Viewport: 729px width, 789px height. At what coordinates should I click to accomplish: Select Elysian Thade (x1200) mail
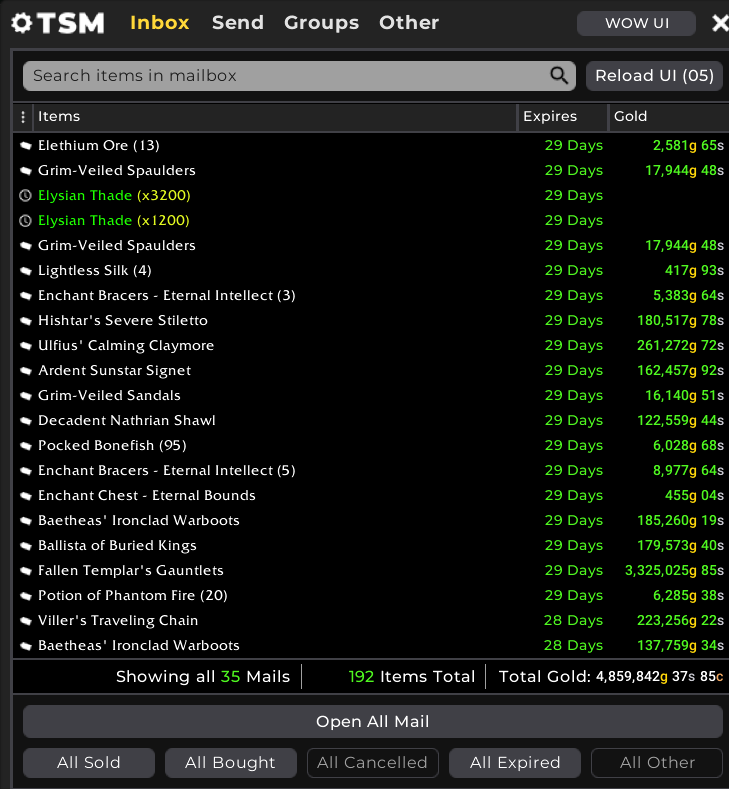(x=371, y=220)
